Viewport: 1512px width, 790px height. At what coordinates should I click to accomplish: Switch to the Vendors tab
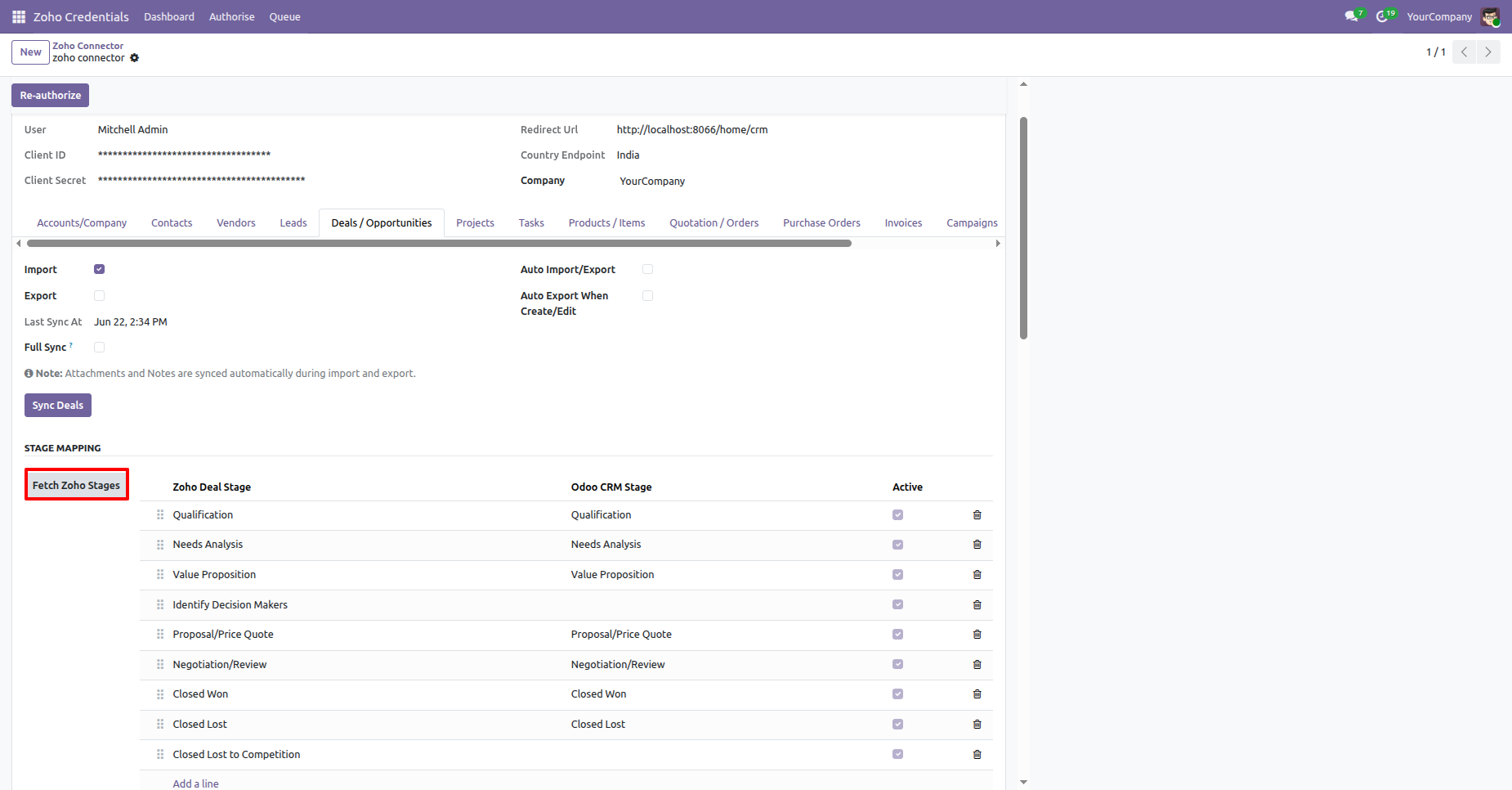pos(236,223)
